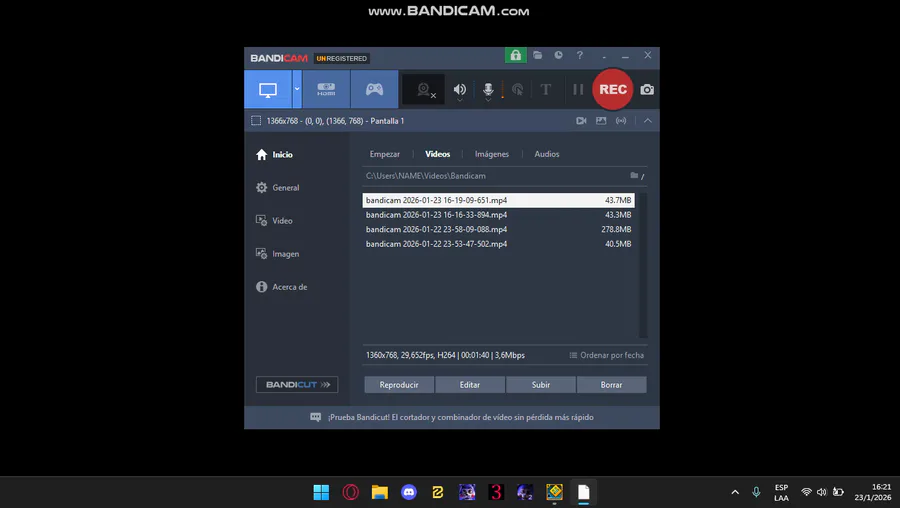Open Imagen settings in sidebar

pos(278,254)
